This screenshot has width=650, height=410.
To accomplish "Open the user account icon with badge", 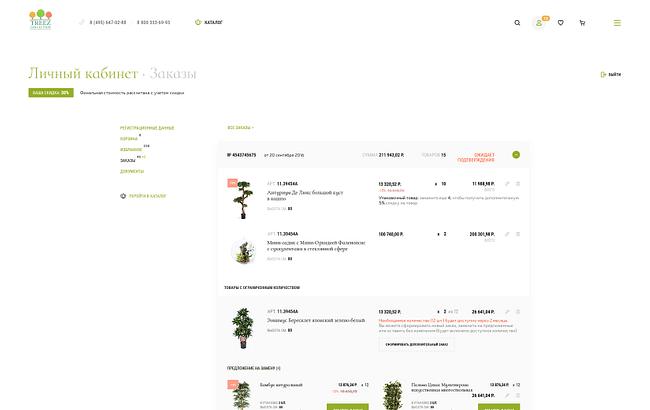I will [x=539, y=22].
